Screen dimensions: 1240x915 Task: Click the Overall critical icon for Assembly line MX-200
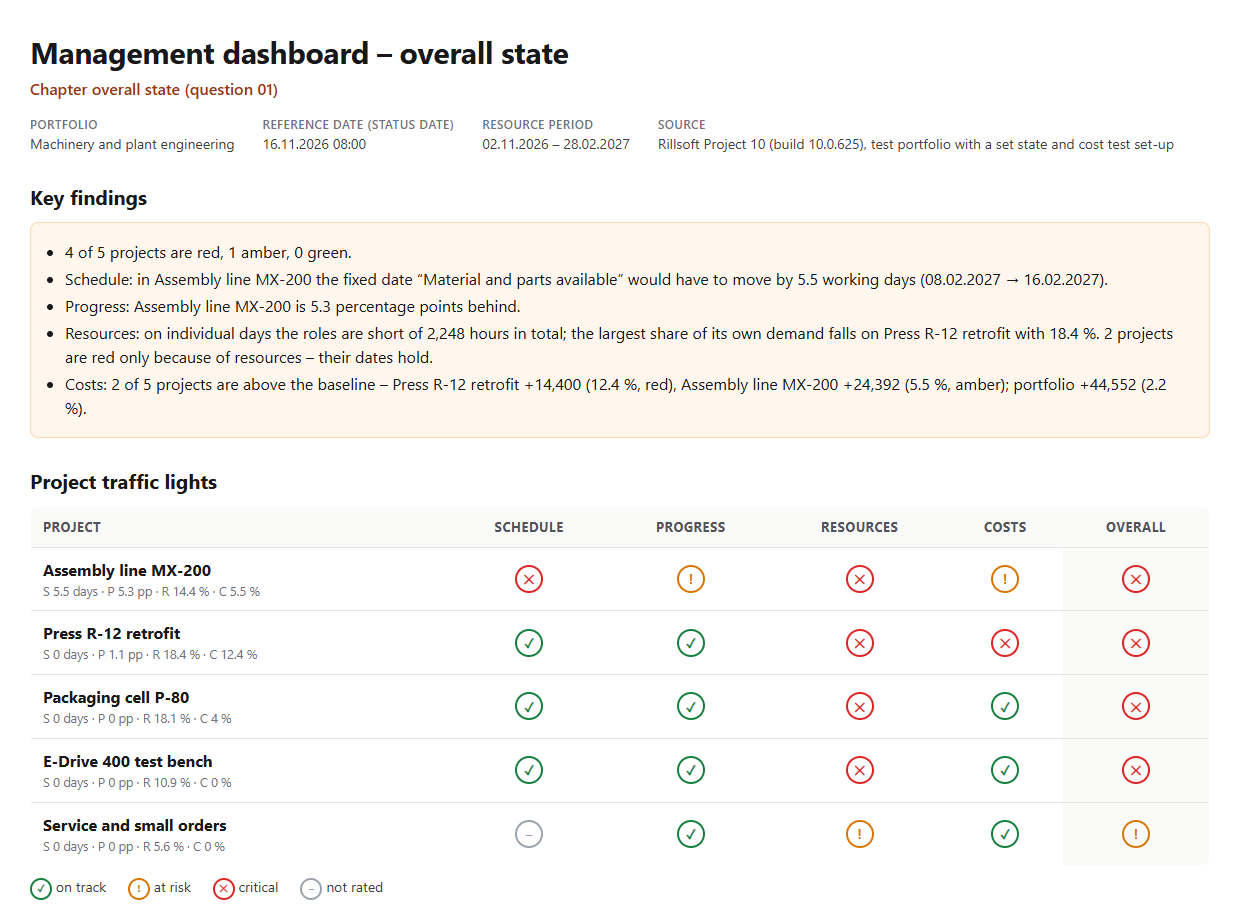click(1136, 579)
